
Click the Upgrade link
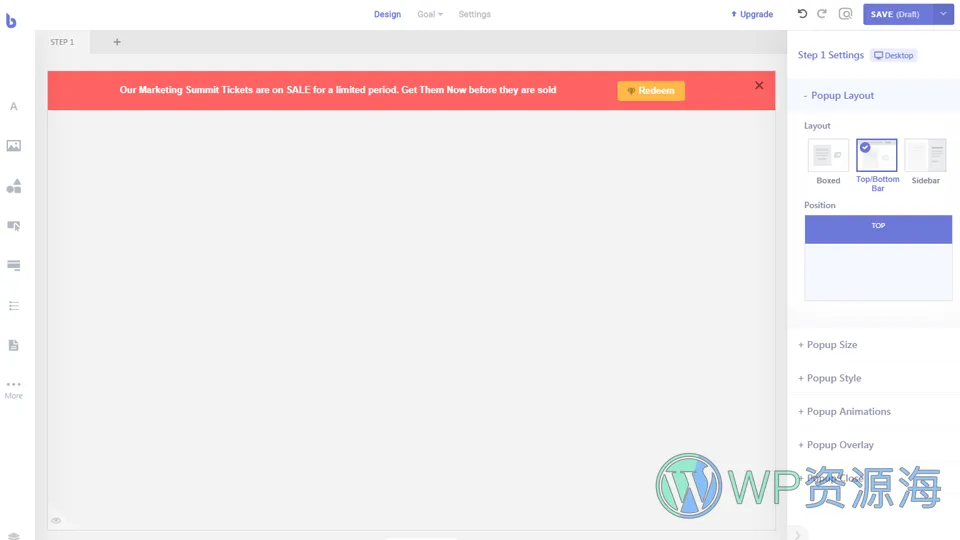pos(752,14)
